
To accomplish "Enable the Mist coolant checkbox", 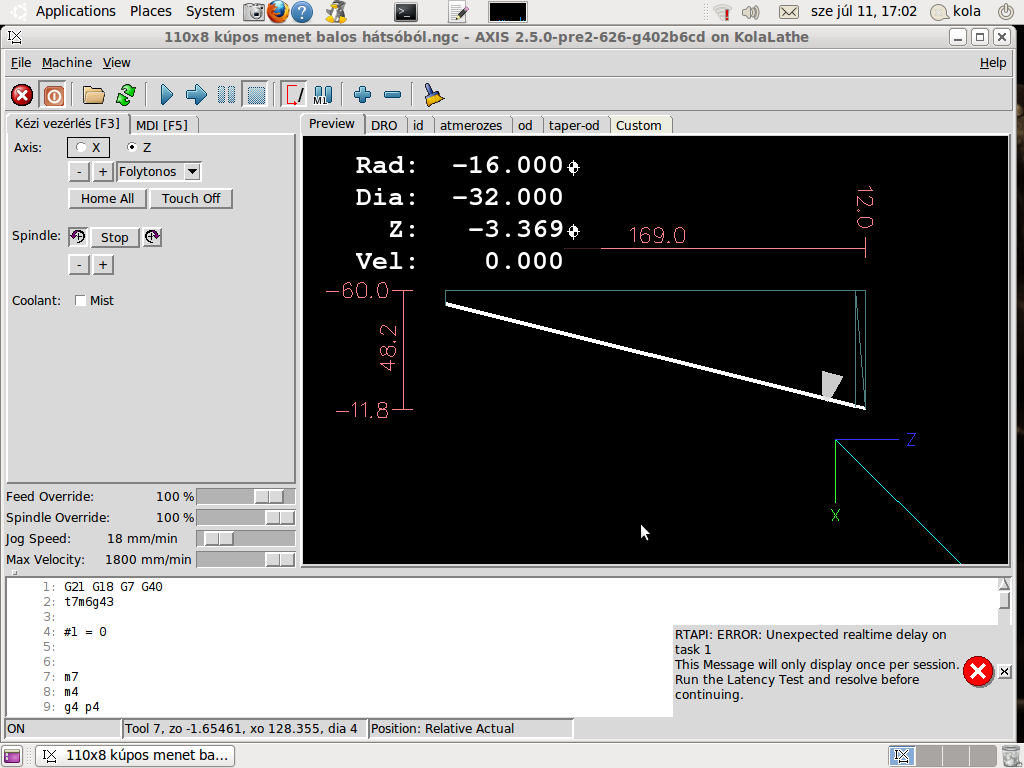I will (81, 301).
